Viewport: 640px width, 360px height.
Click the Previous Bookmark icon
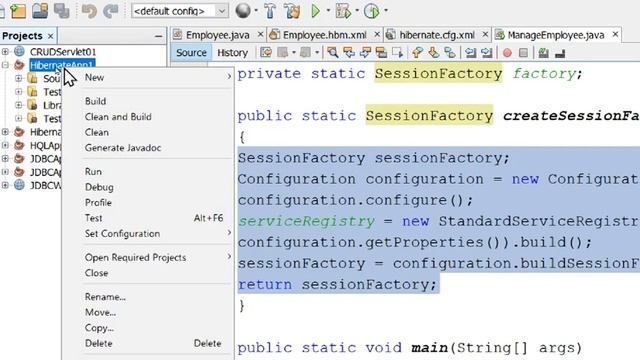(x=417, y=53)
